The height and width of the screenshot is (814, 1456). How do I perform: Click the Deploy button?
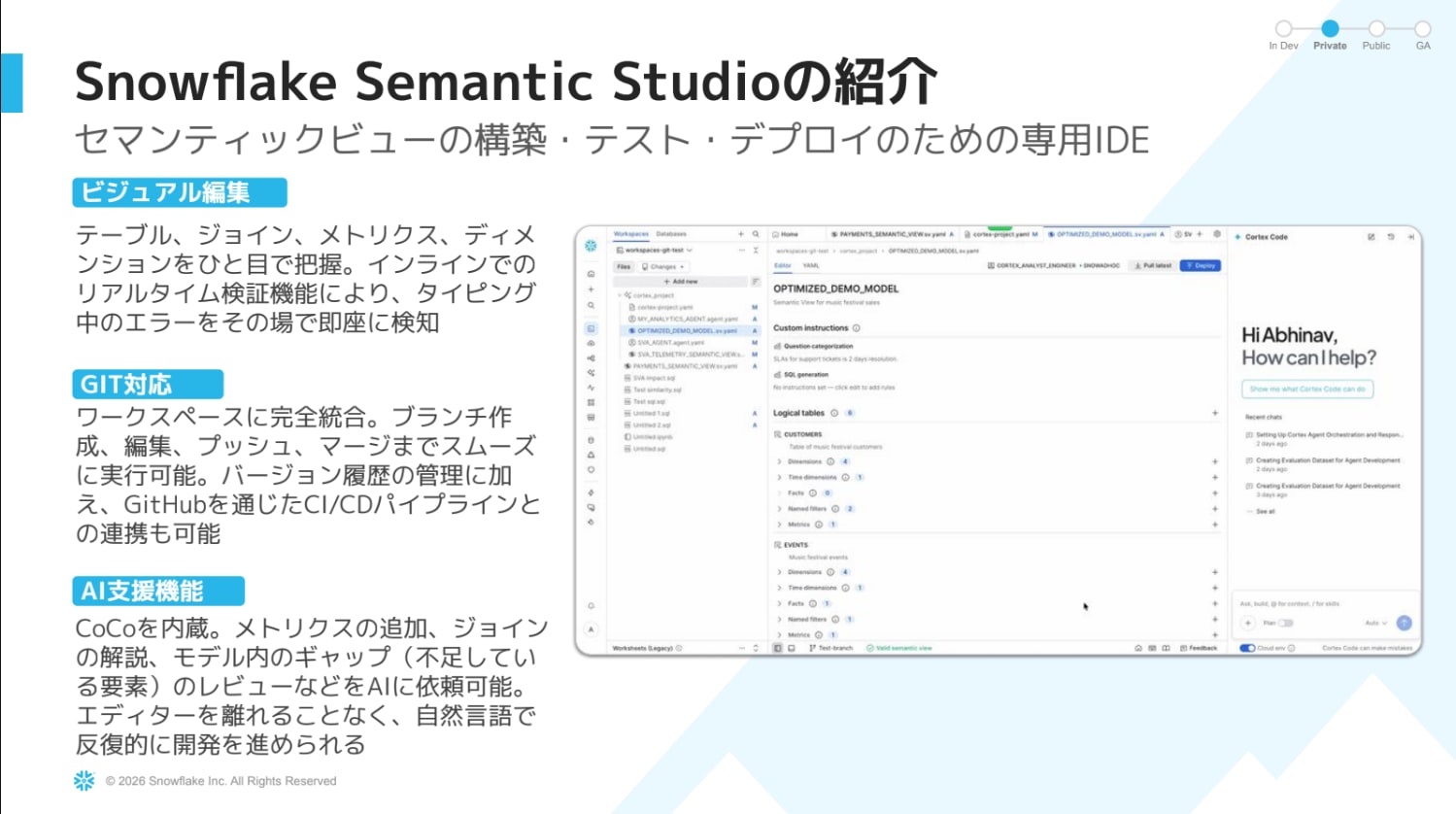point(1201,265)
